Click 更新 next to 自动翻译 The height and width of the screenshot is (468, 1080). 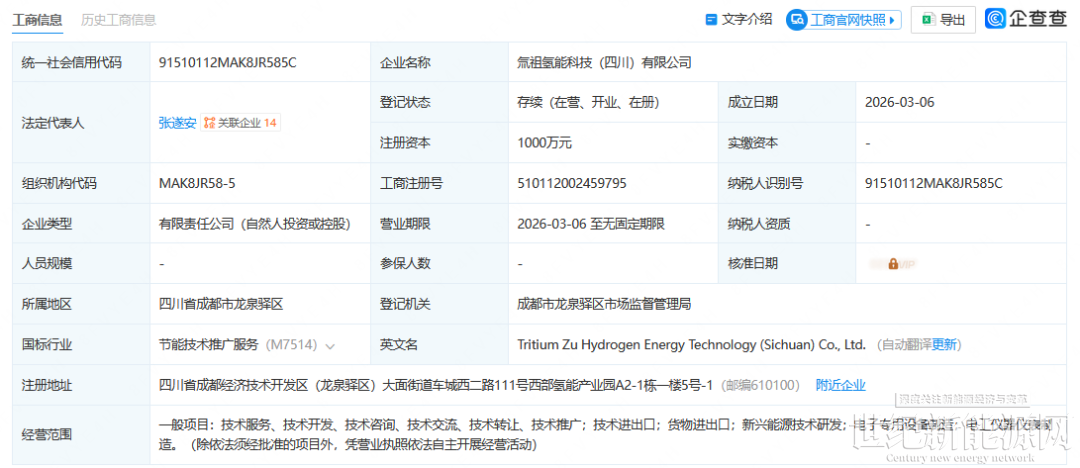[945, 345]
